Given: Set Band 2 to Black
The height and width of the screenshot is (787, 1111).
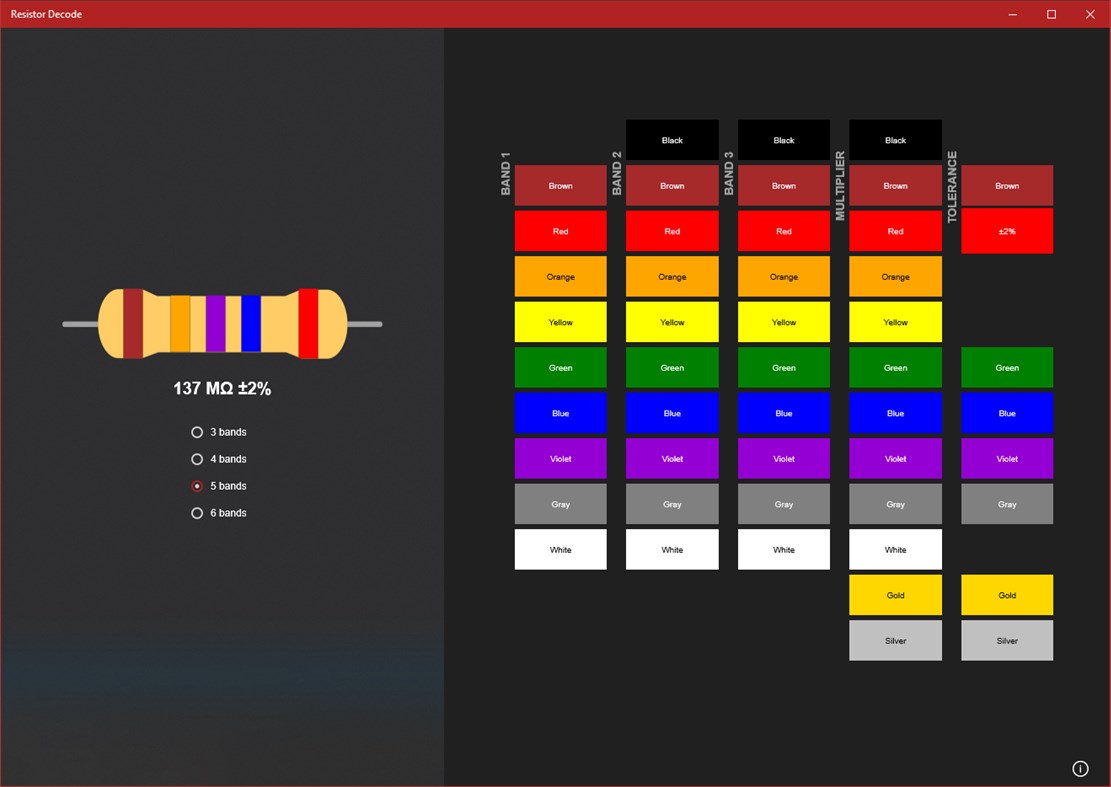Looking at the screenshot, I should (672, 140).
